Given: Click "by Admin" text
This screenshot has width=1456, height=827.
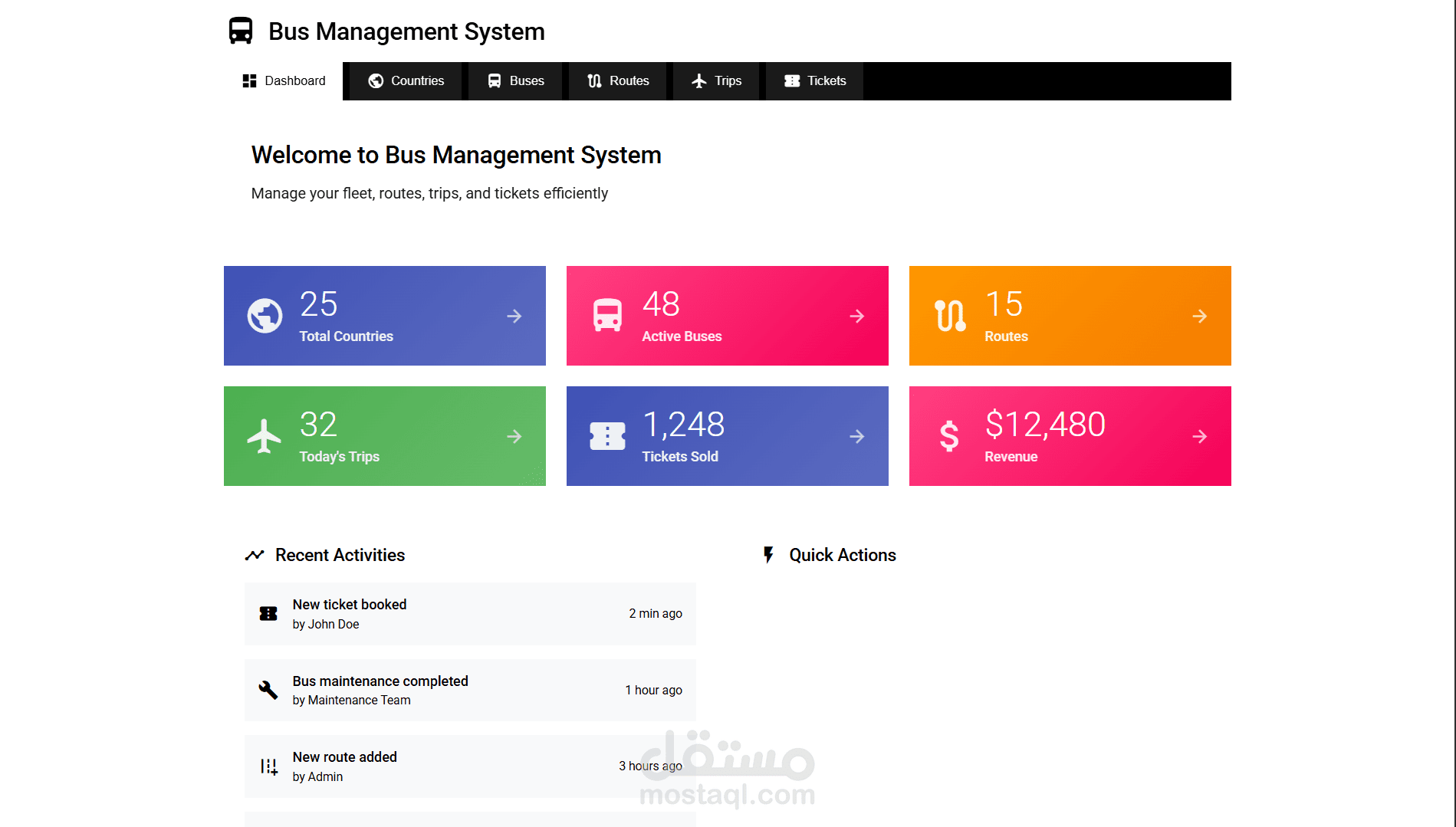Looking at the screenshot, I should (x=317, y=776).
